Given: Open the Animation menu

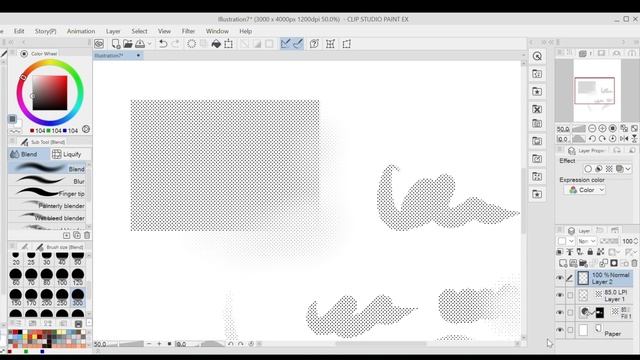Looking at the screenshot, I should (81, 31).
